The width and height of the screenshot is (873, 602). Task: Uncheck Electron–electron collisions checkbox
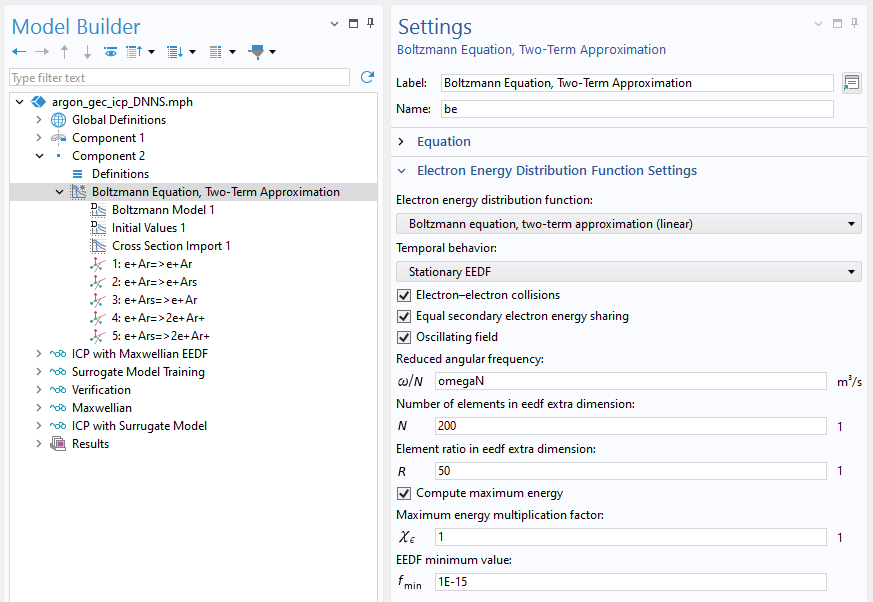click(x=404, y=295)
